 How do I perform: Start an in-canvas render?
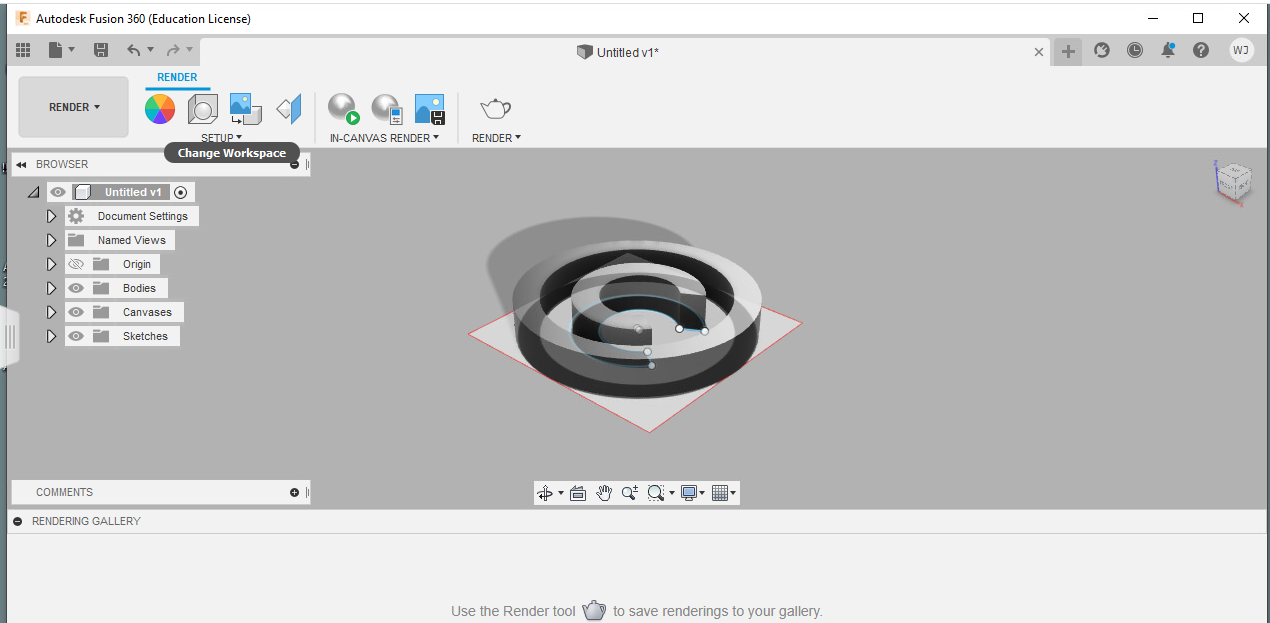point(343,109)
